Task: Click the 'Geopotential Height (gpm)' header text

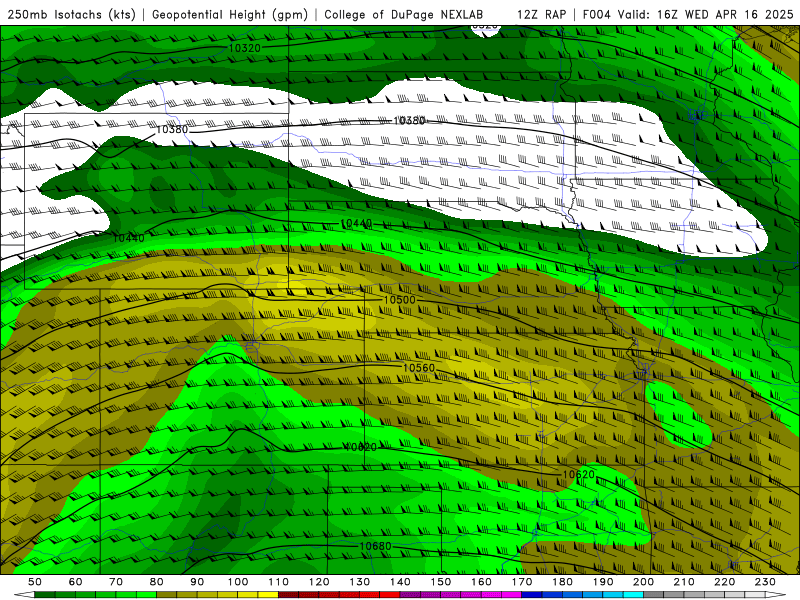Action: pyautogui.click(x=230, y=14)
